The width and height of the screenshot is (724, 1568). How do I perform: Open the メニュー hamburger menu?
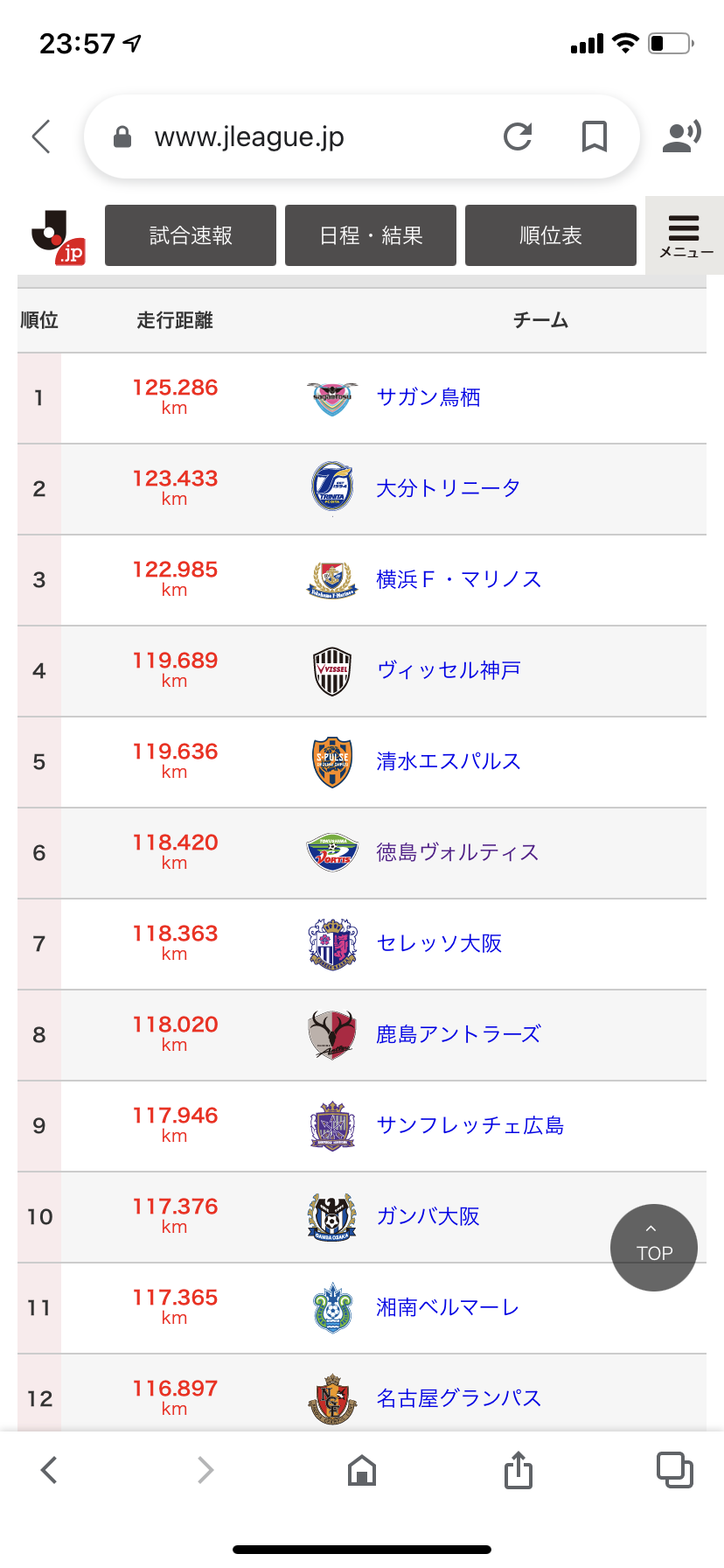[685, 236]
